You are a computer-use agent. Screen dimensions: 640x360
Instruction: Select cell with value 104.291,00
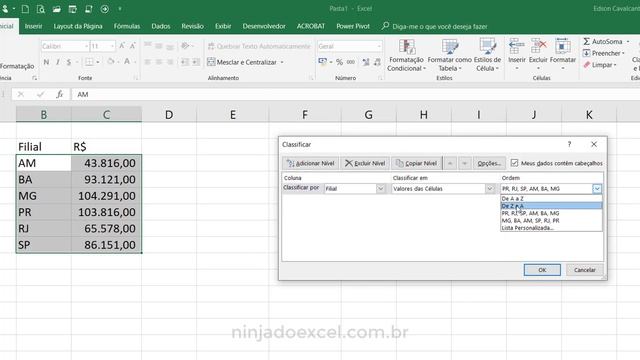pos(107,196)
